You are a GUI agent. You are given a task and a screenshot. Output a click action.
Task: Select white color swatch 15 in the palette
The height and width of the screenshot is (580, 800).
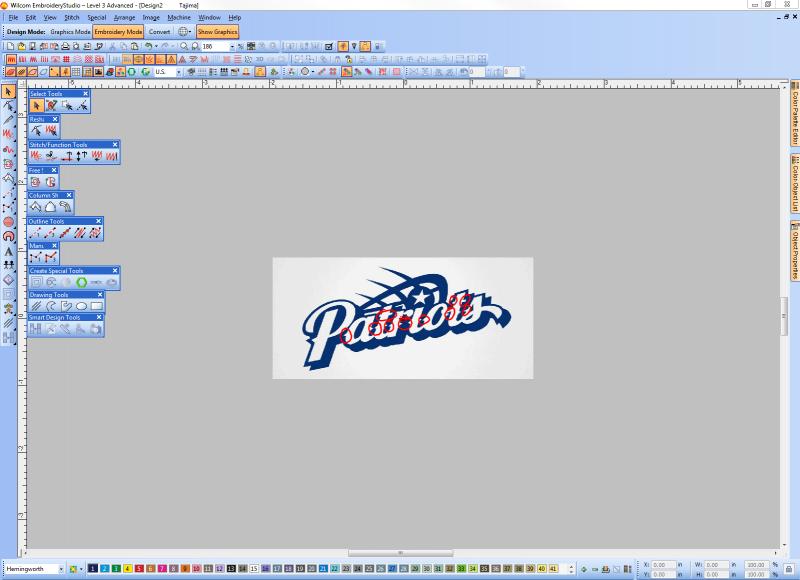(x=254, y=569)
